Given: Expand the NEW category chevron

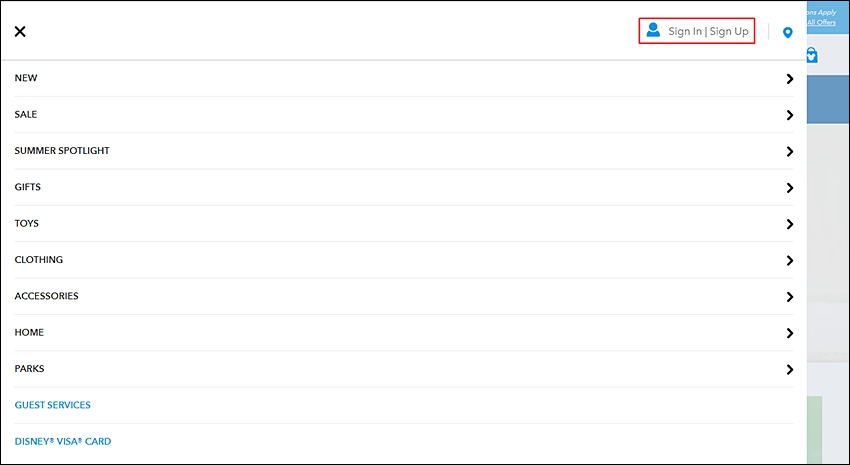Looking at the screenshot, I should (x=790, y=79).
